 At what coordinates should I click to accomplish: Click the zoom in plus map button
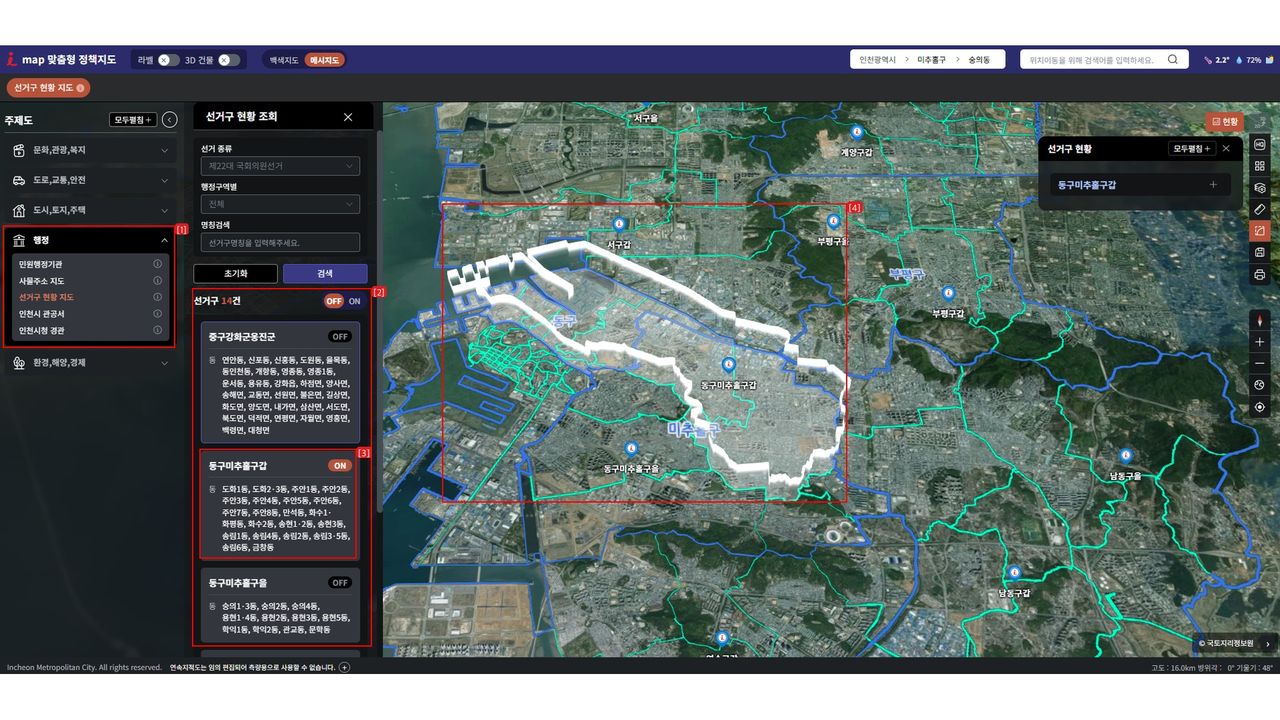click(1259, 342)
